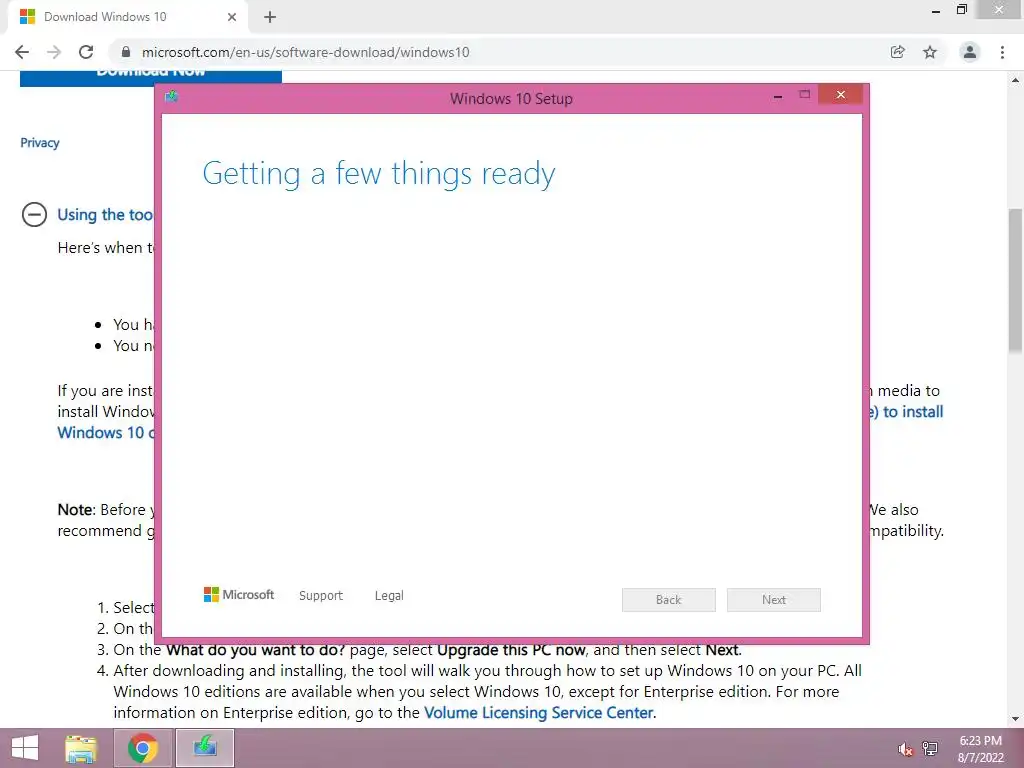
Task: Open the taskbar clock showing 6:23 PM
Action: pos(981,749)
